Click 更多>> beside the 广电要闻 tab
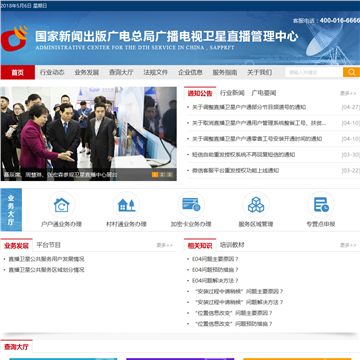The width and height of the screenshot is (360, 360). pyautogui.click(x=348, y=93)
